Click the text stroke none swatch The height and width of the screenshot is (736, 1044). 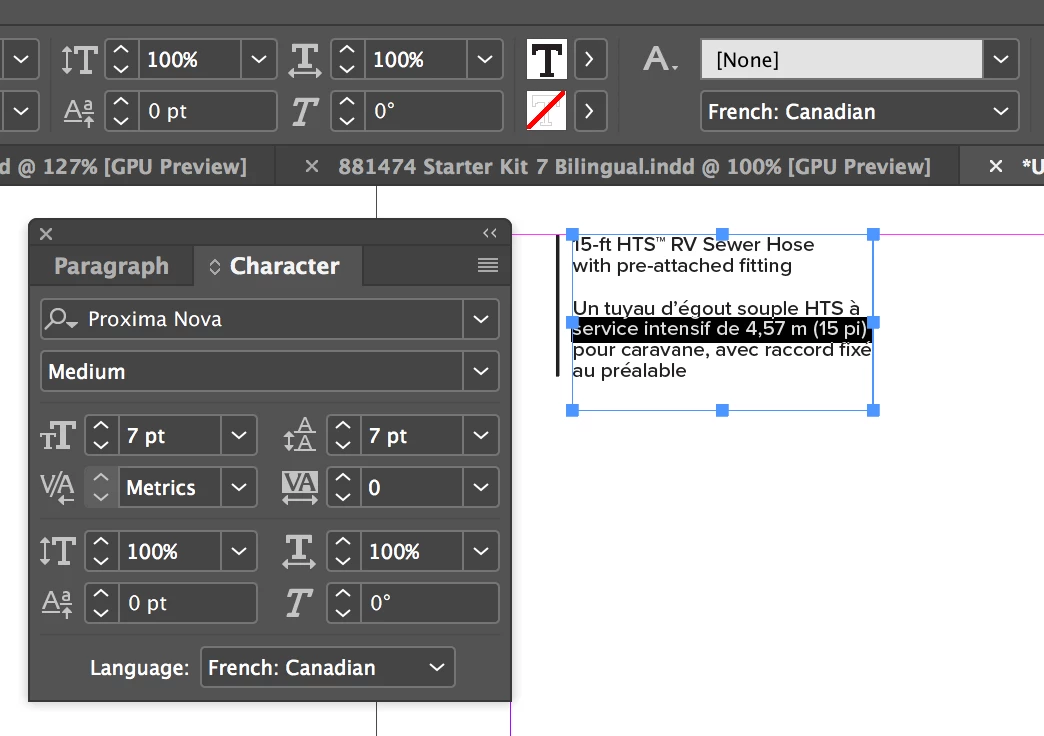(x=547, y=111)
